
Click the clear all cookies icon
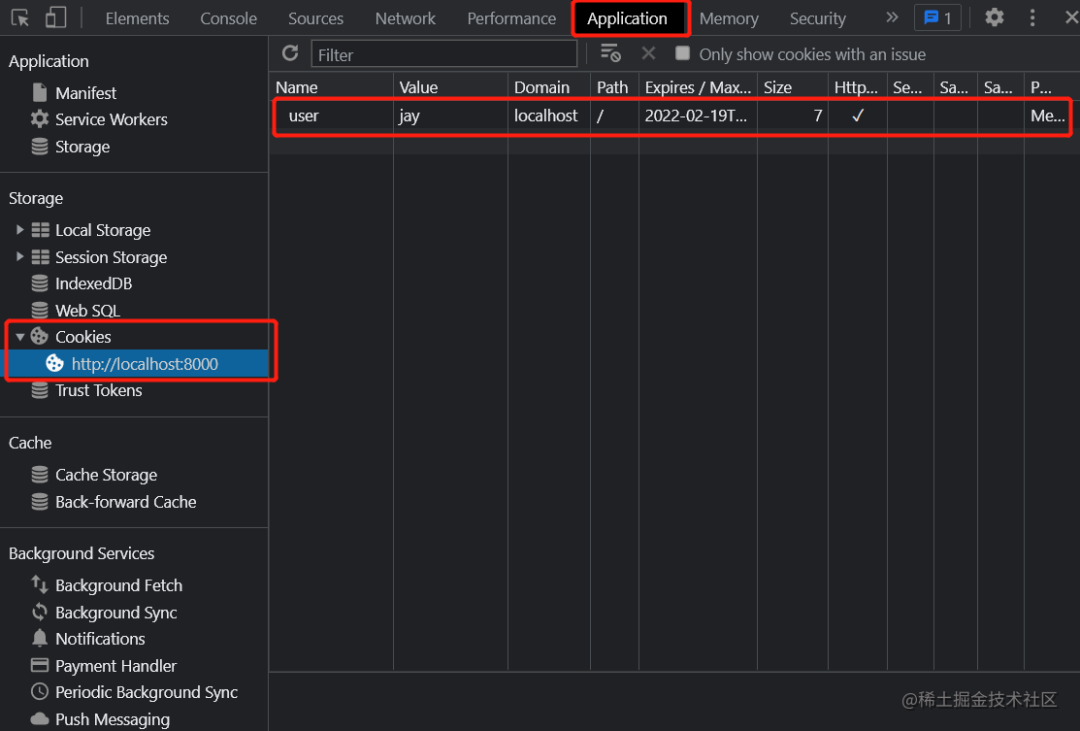click(x=610, y=53)
